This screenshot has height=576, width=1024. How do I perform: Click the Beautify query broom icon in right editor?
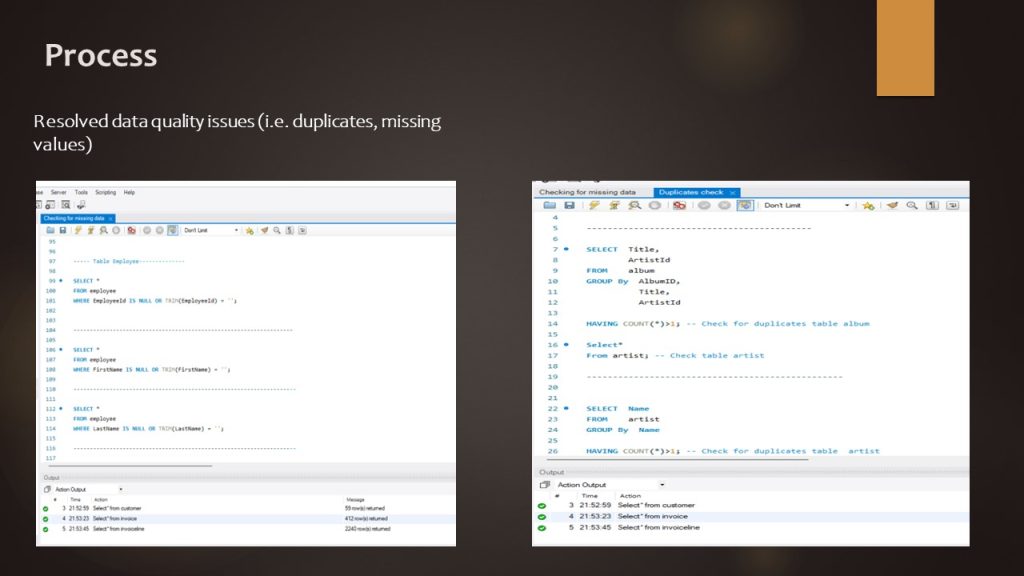pos(890,205)
